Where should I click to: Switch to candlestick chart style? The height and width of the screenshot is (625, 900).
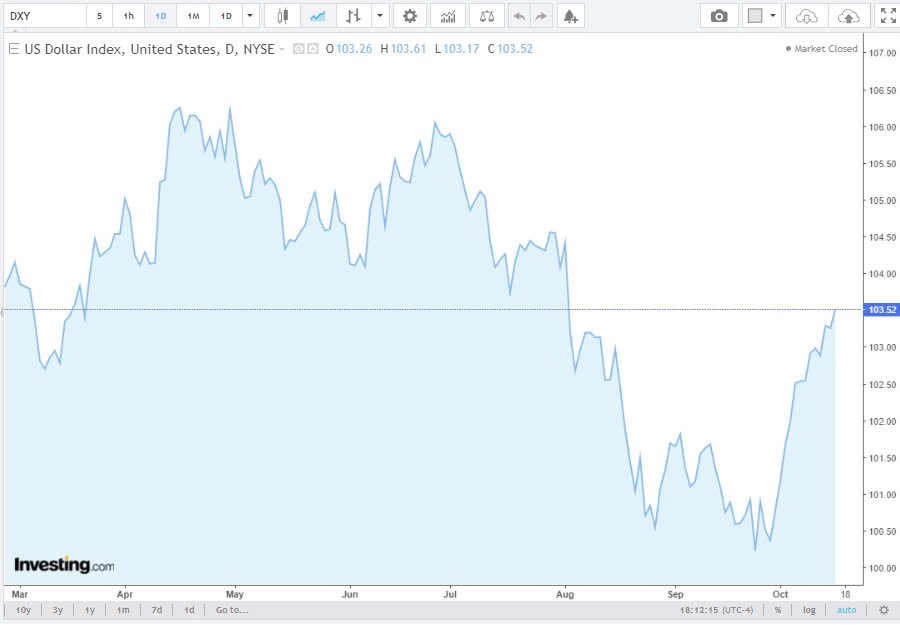coord(281,15)
